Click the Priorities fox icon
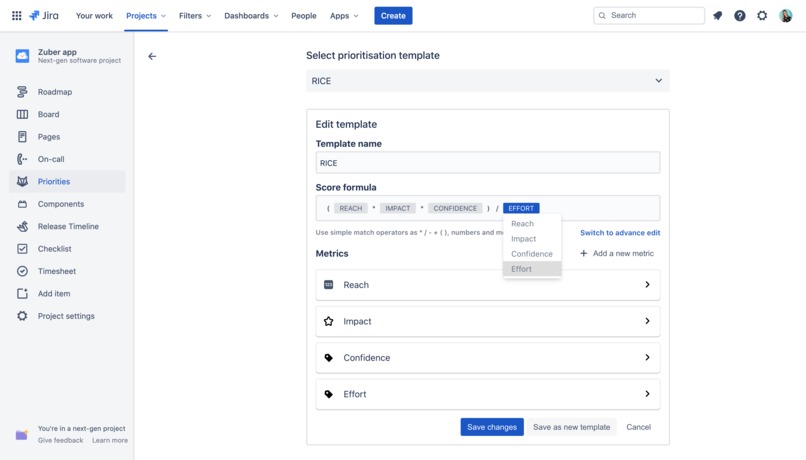Image resolution: width=806 pixels, height=460 pixels. (x=22, y=181)
